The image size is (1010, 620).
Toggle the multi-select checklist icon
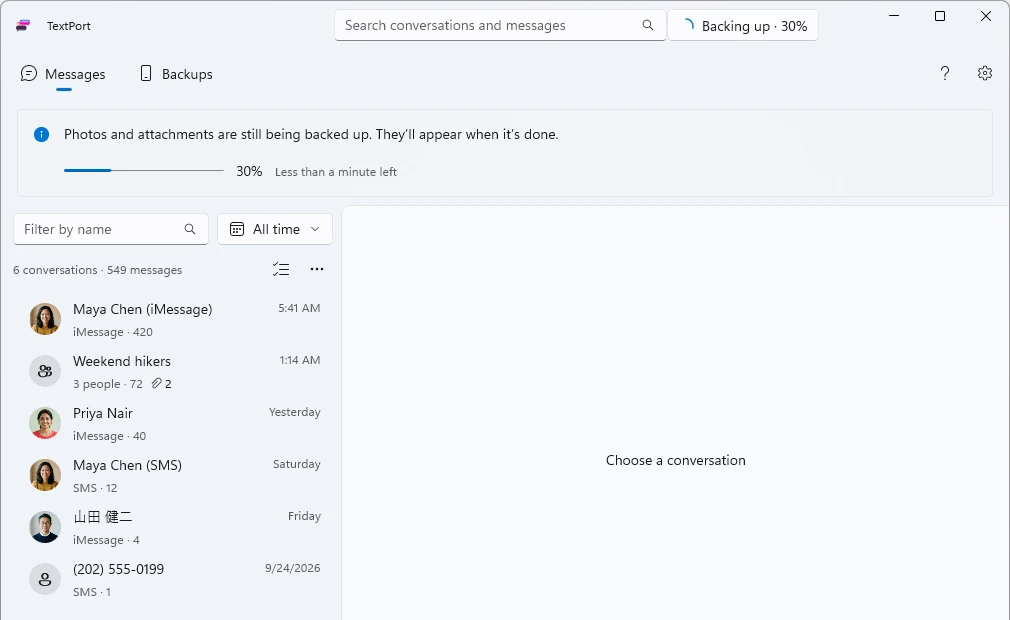pos(281,269)
